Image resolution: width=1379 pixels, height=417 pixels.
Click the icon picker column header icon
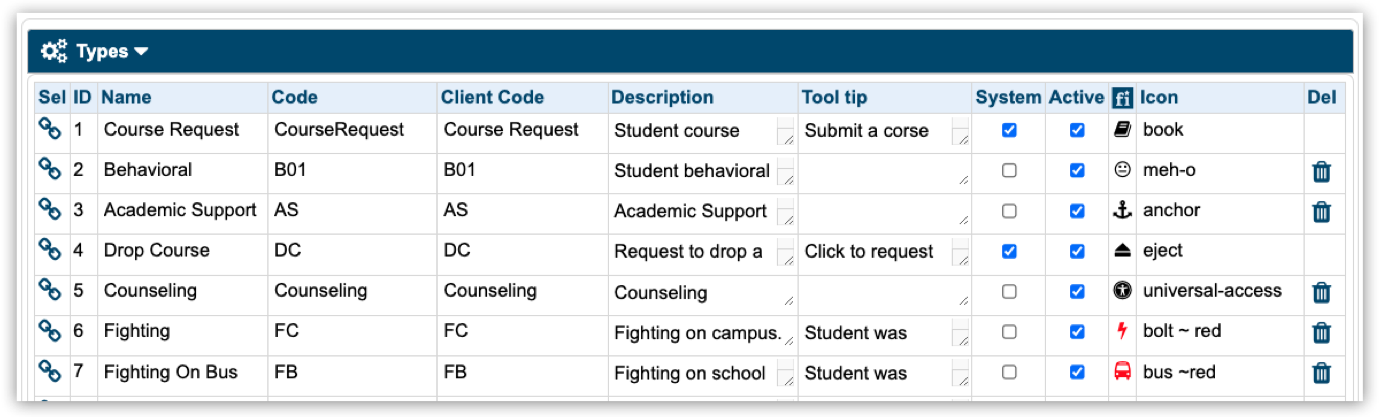point(1121,98)
